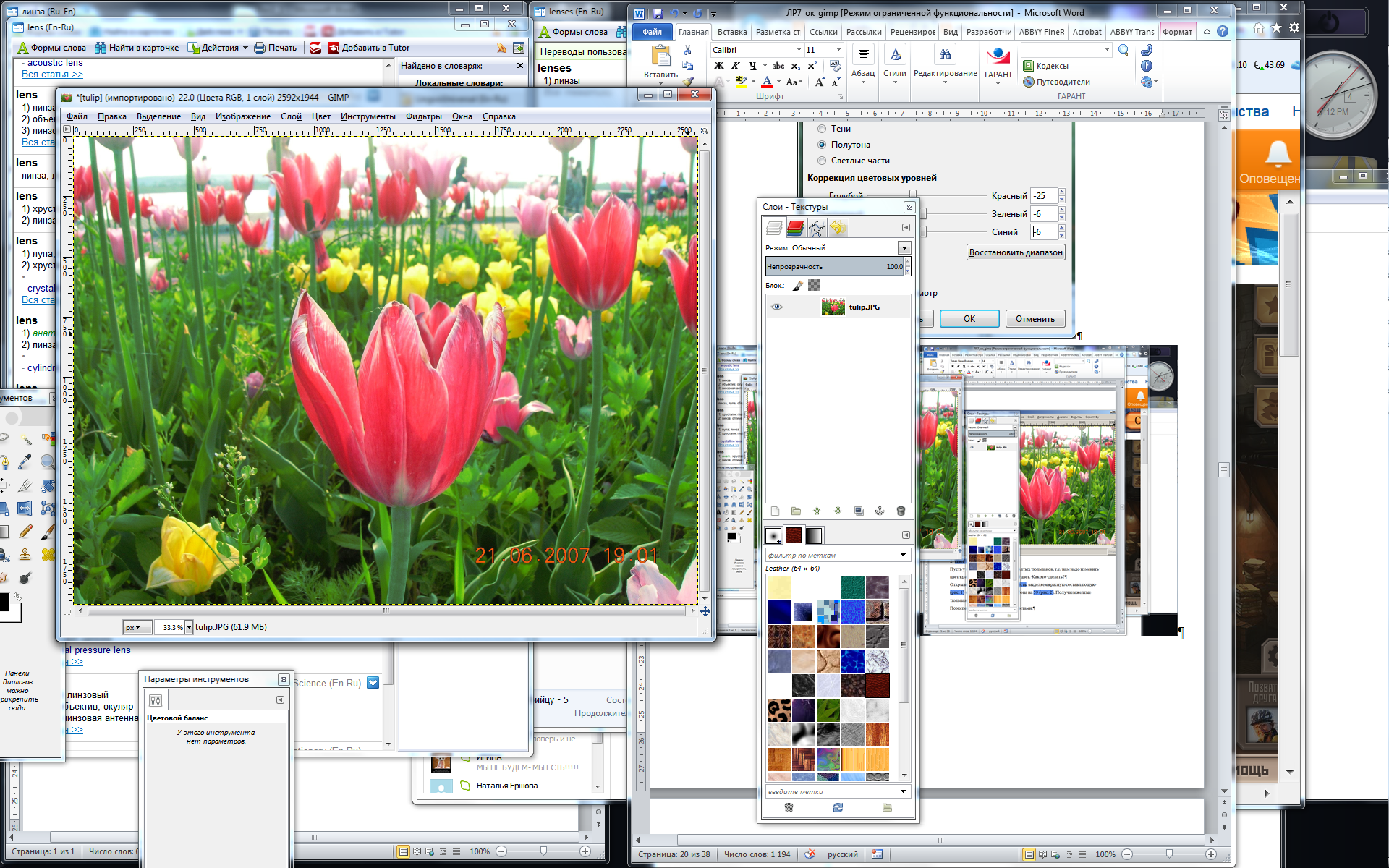
Task: Toggle lock pixels brush icon in Layers
Action: (x=798, y=286)
